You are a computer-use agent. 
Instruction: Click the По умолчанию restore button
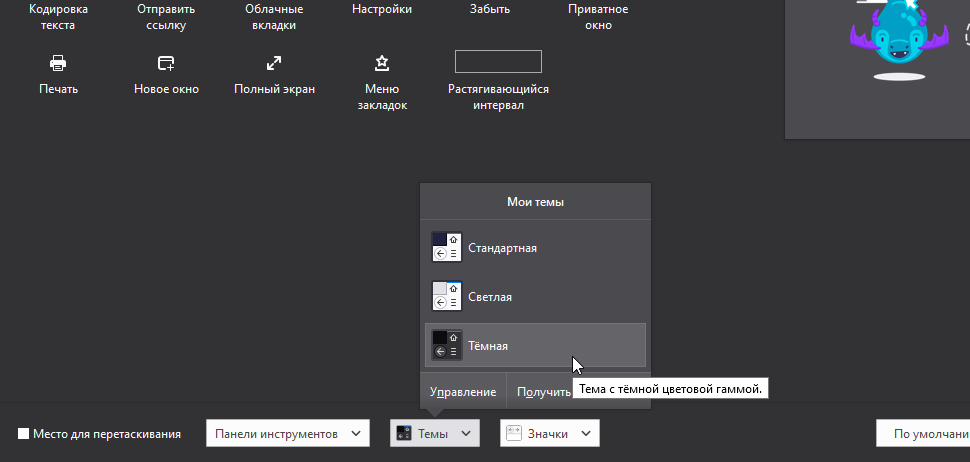[x=923, y=434]
